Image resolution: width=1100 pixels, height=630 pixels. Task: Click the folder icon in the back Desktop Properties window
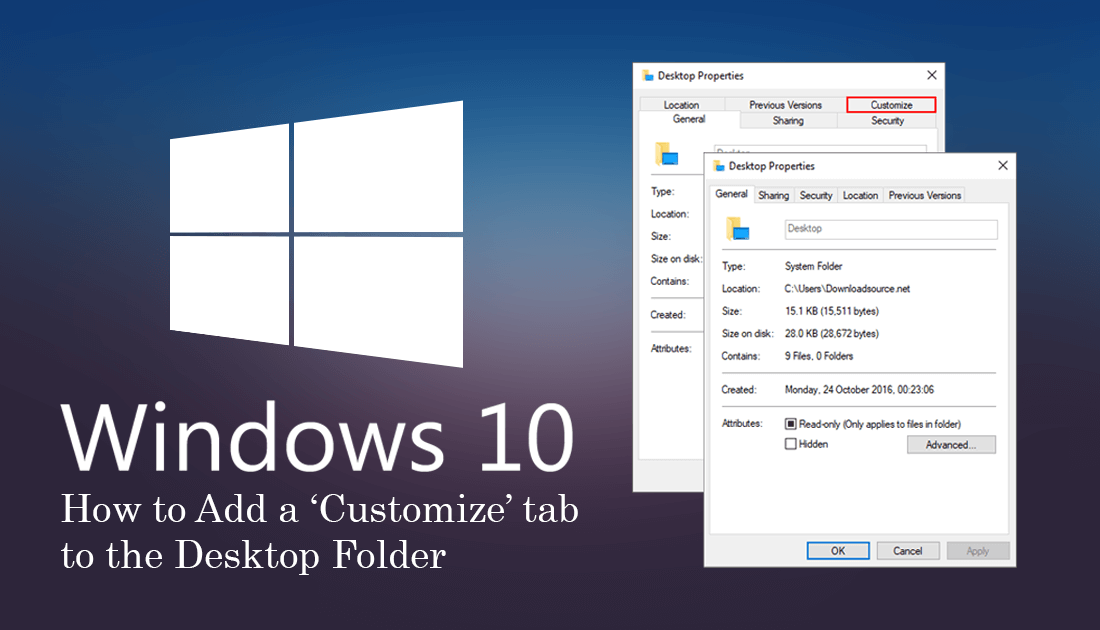coord(666,154)
